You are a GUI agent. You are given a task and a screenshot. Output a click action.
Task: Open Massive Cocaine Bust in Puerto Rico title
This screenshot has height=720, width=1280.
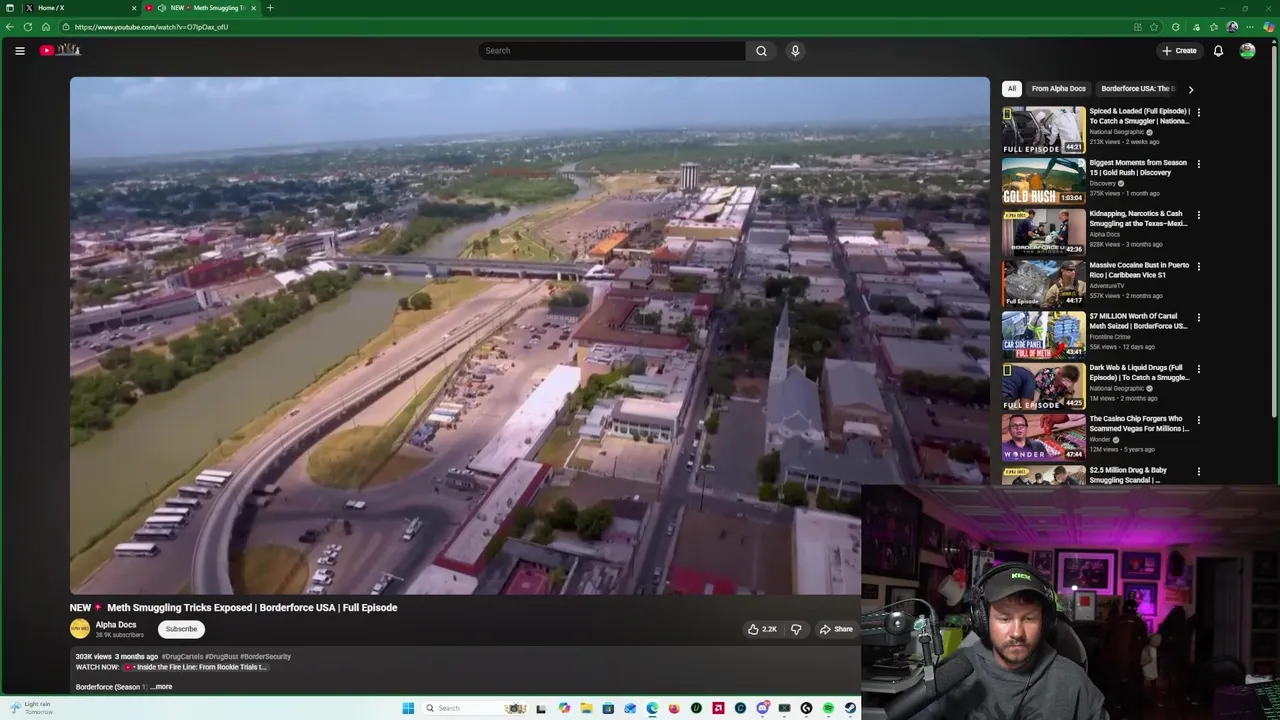pyautogui.click(x=1139, y=270)
